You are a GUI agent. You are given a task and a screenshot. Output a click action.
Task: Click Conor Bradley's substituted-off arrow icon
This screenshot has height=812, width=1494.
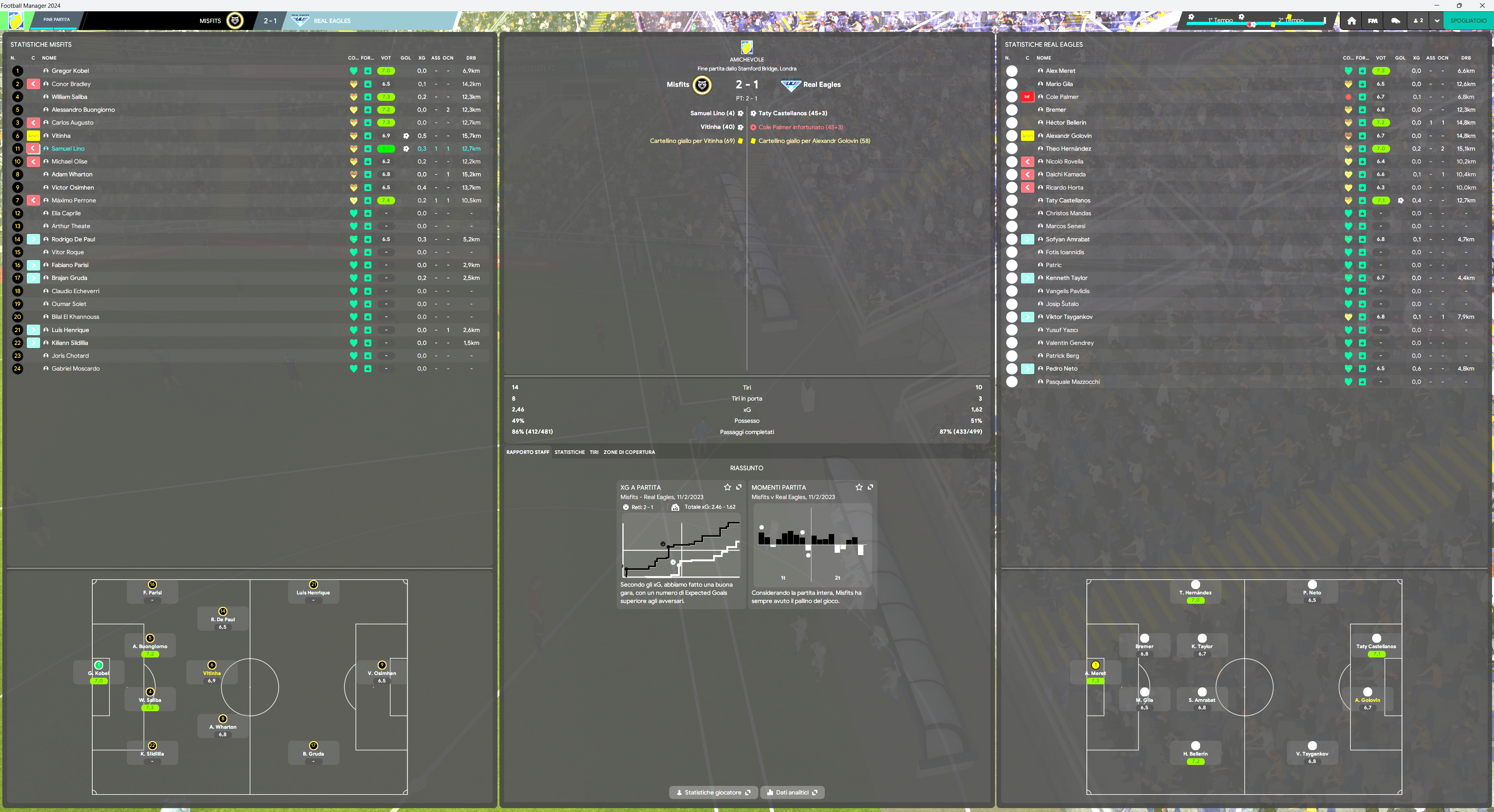pos(33,84)
